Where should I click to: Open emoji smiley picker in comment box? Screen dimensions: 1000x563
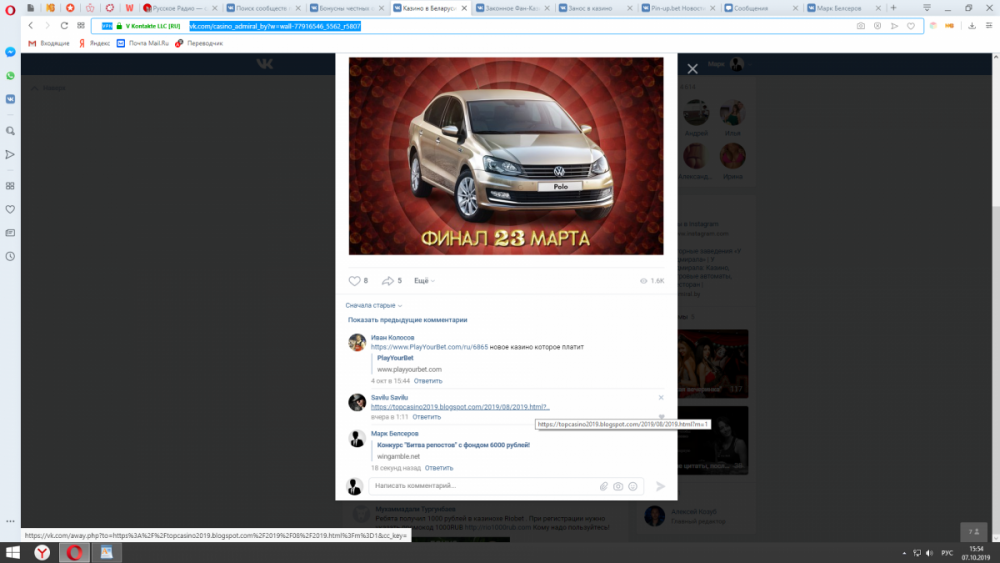click(633, 486)
